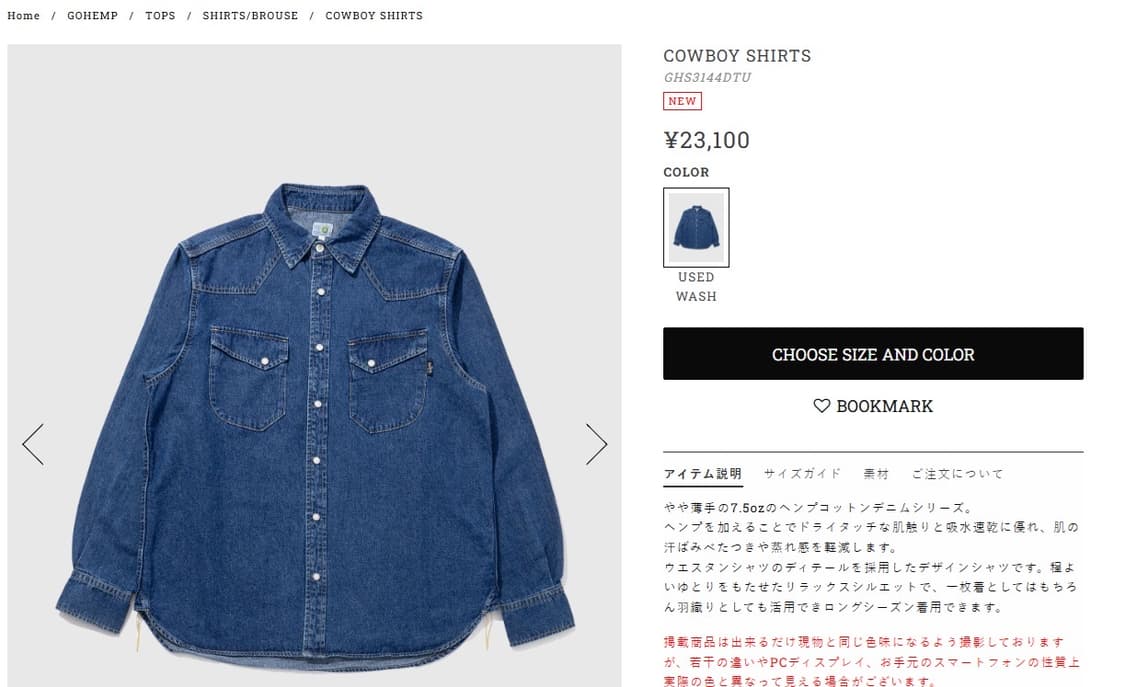Click CHOOSE SIZE AND COLOR button
This screenshot has width=1125, height=687.
click(x=873, y=354)
